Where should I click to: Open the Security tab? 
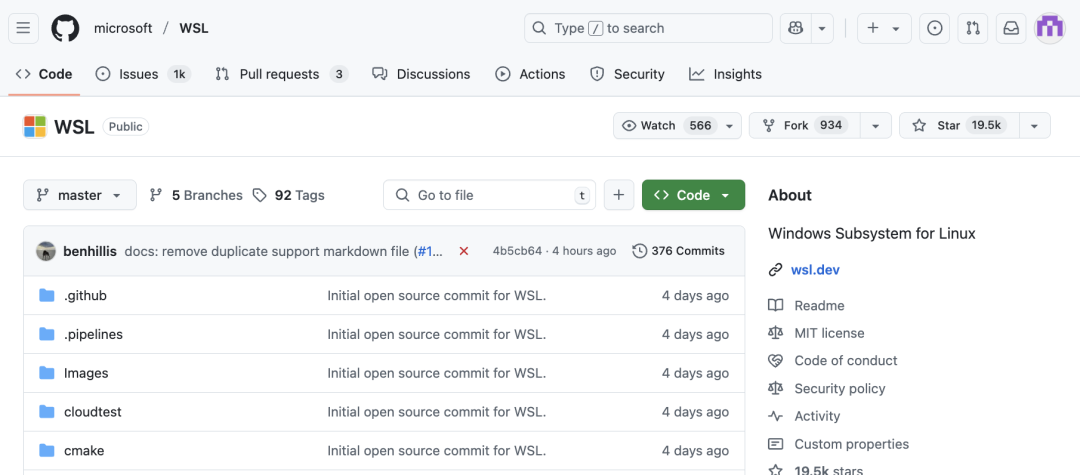pos(627,74)
